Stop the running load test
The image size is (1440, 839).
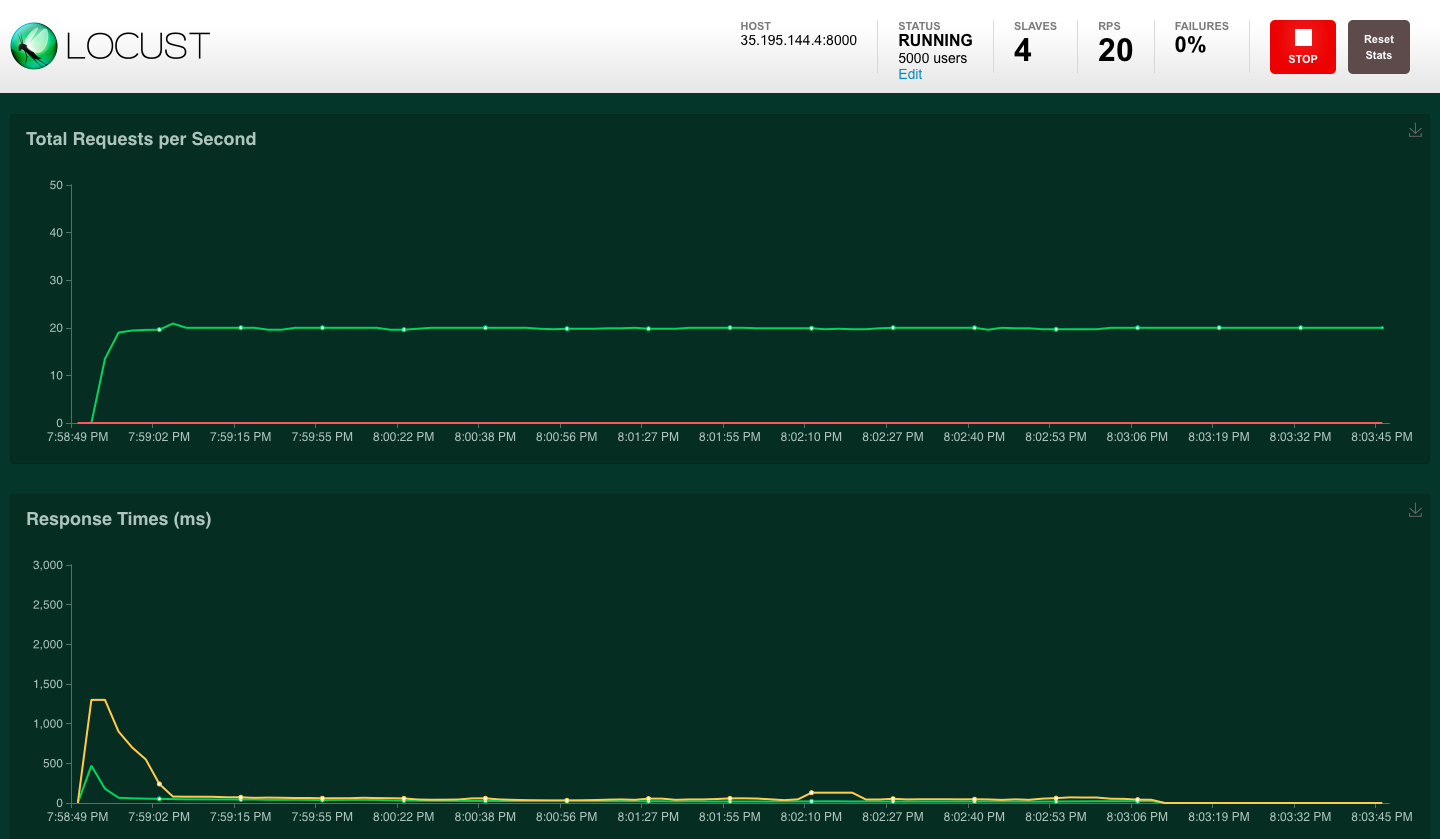coord(1302,47)
